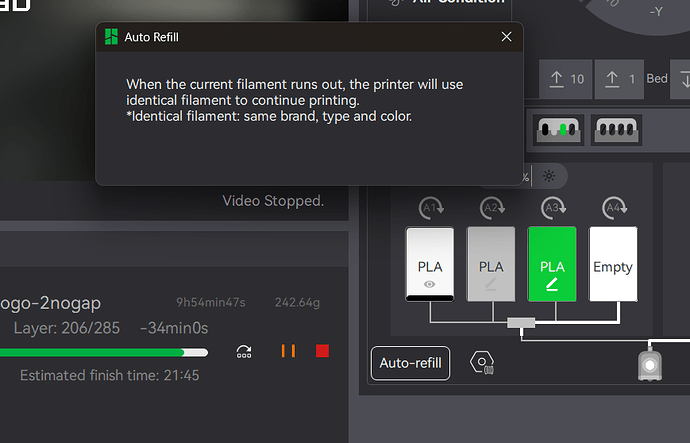
Task: Refresh A3 slot with circular arrow
Action: click(553, 208)
